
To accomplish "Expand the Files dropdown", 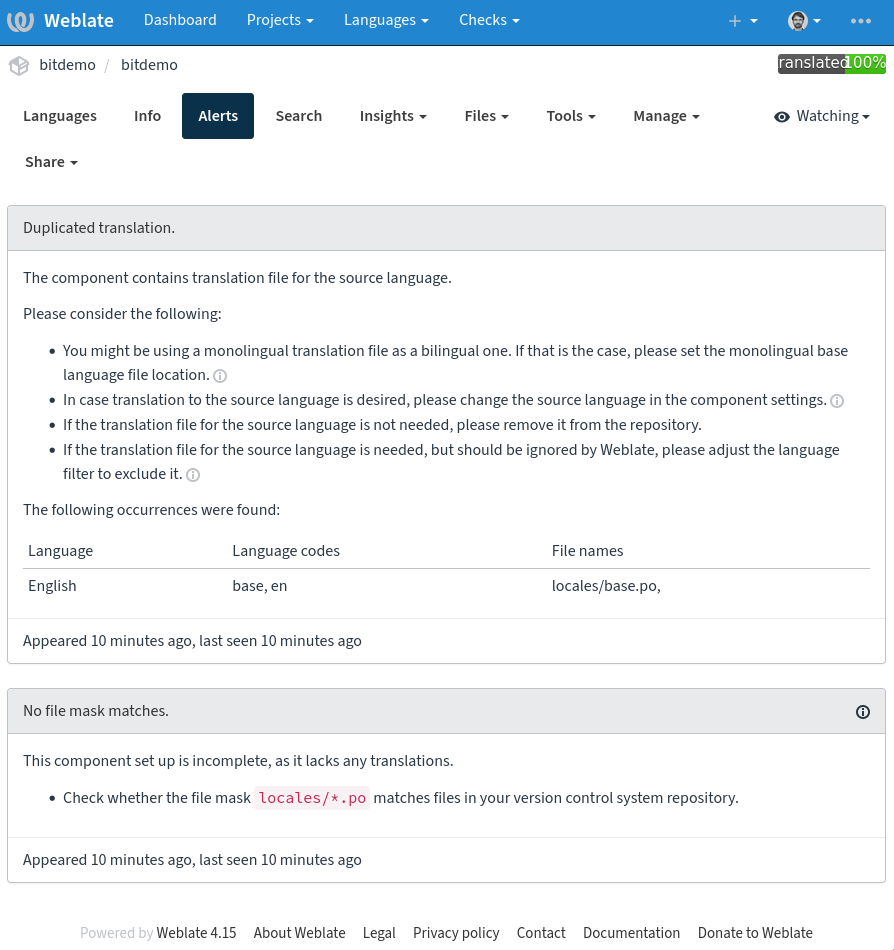I will (486, 116).
